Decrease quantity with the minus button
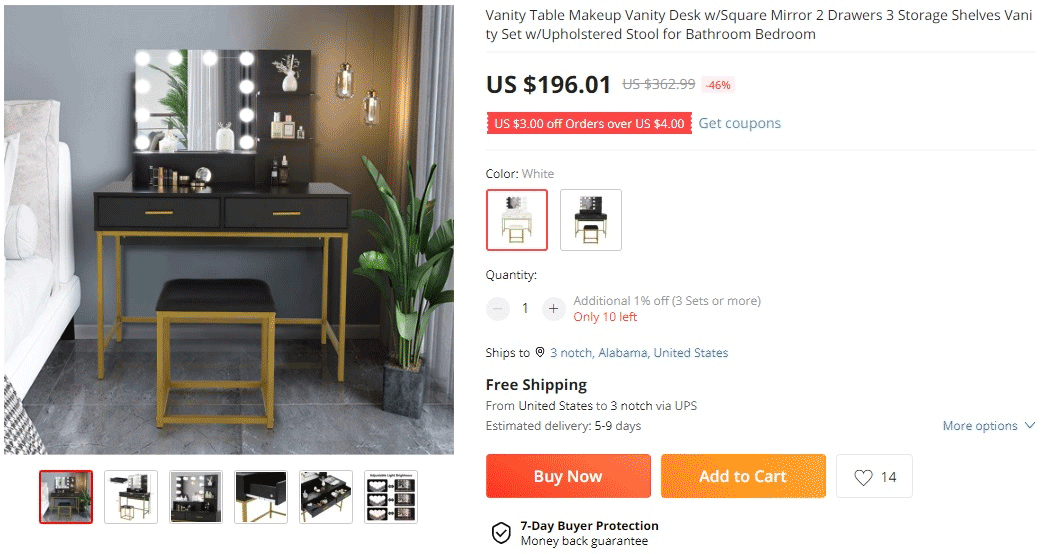Image resolution: width=1043 pixels, height=554 pixels. [497, 309]
